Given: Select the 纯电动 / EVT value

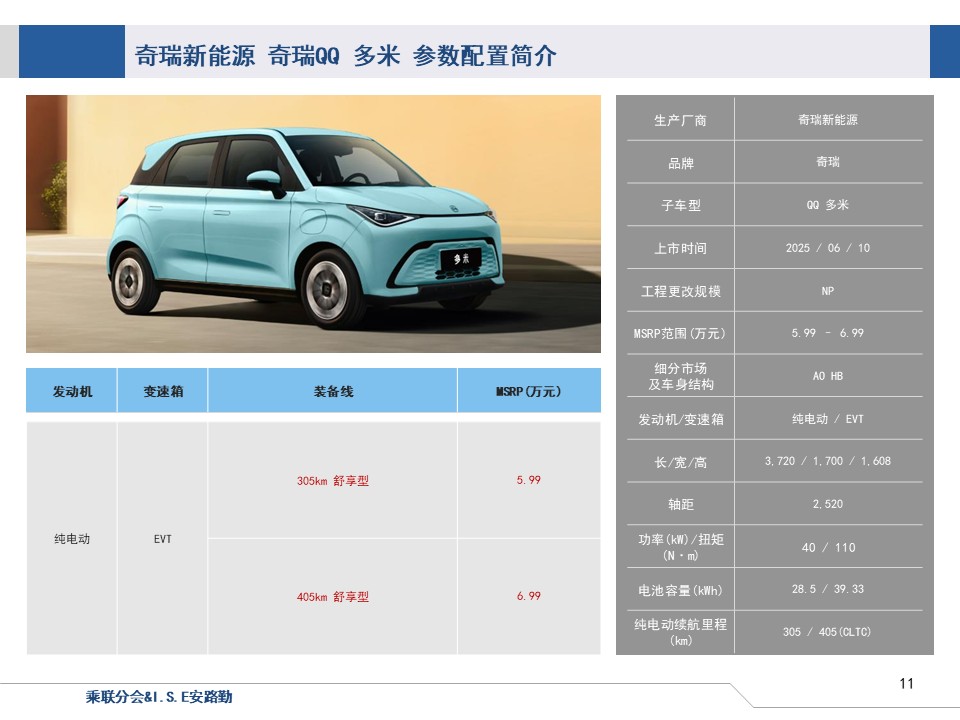Looking at the screenshot, I should point(828,419).
